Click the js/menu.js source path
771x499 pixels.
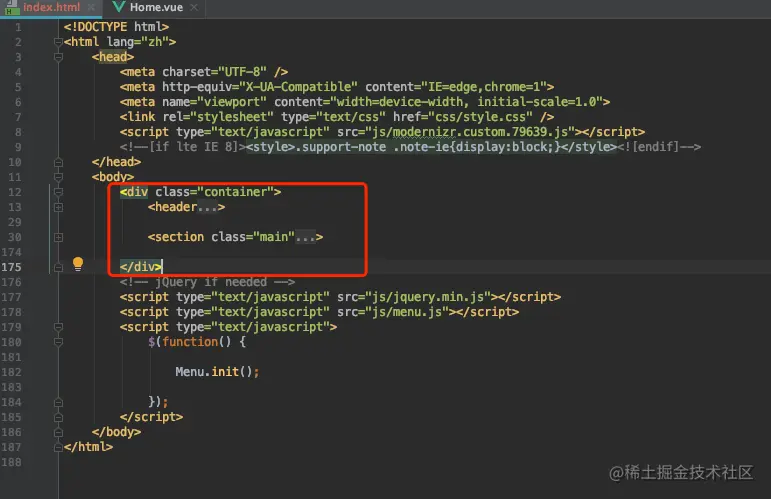click(407, 312)
